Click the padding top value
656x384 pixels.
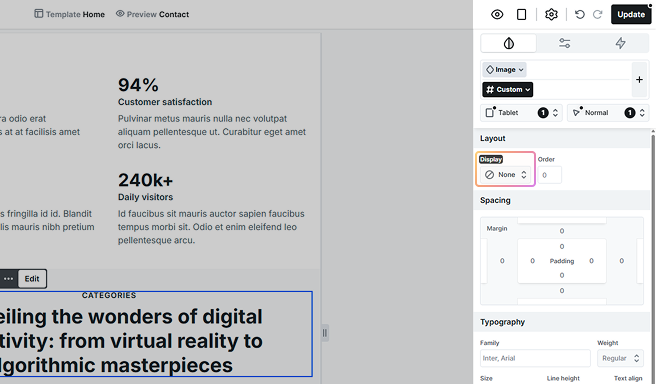tap(562, 247)
